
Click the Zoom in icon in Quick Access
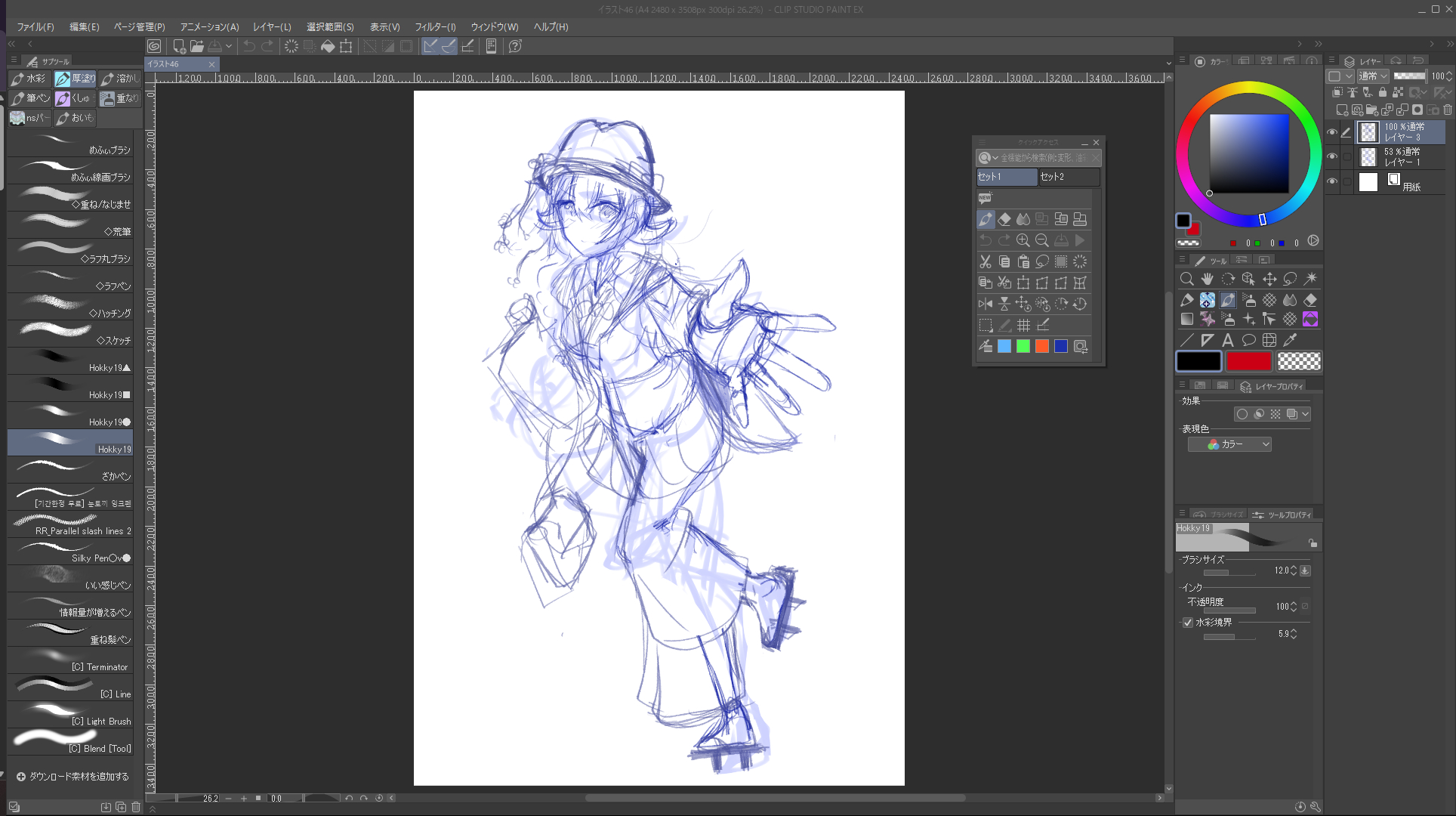click(1023, 240)
